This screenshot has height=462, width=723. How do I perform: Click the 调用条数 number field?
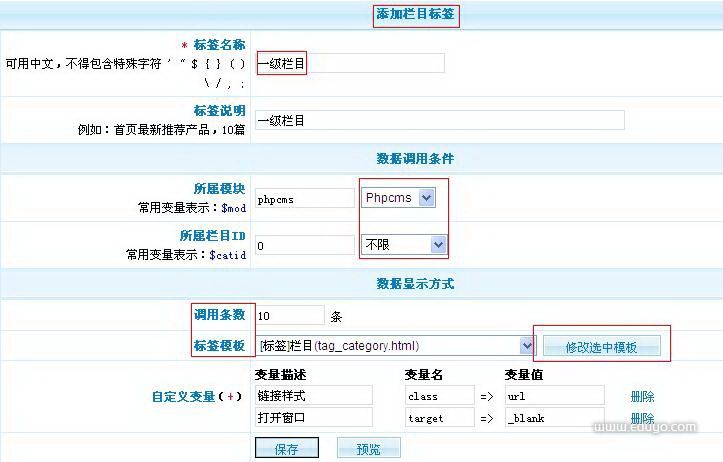[x=290, y=316]
